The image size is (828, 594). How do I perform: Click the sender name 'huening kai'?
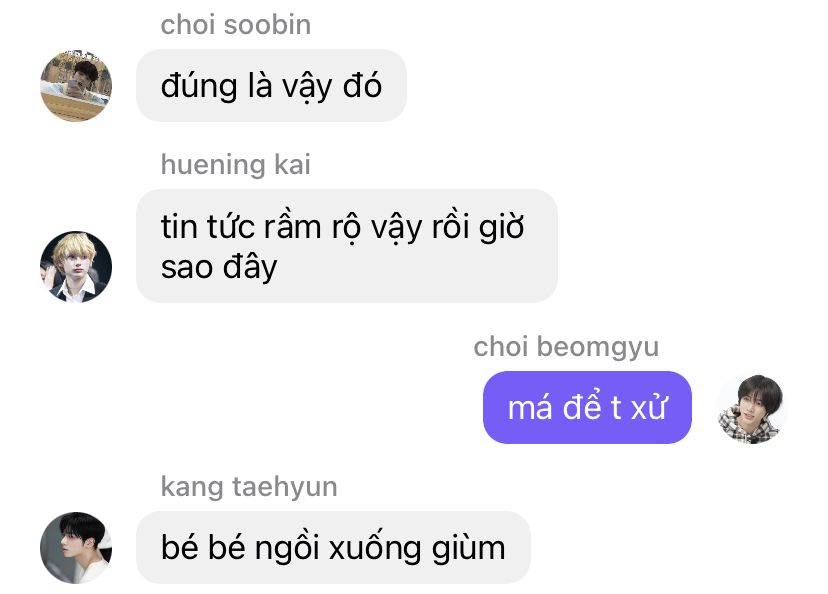point(236,165)
